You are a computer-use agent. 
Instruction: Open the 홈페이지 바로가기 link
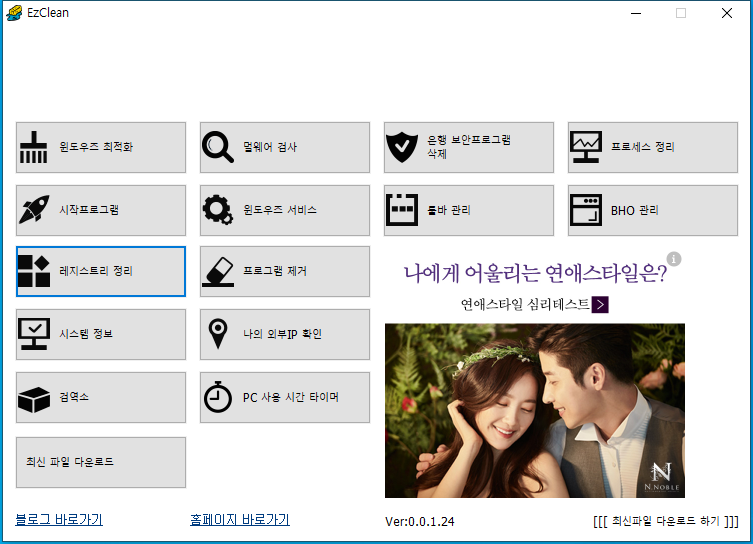tap(240, 520)
